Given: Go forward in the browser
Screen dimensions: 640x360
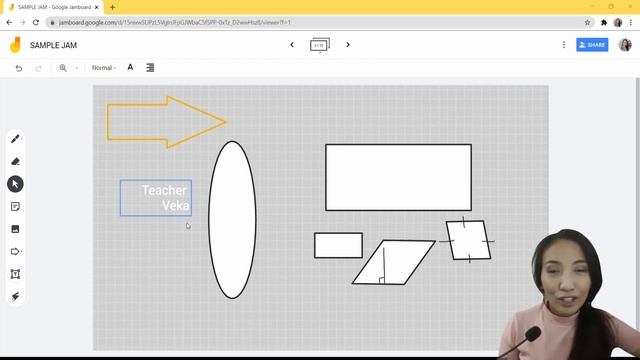Looking at the screenshot, I should (x=22, y=22).
